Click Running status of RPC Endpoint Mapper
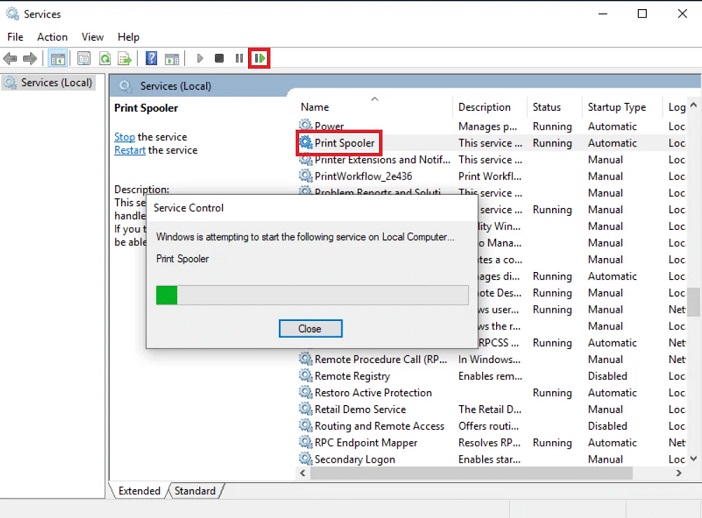 click(552, 443)
